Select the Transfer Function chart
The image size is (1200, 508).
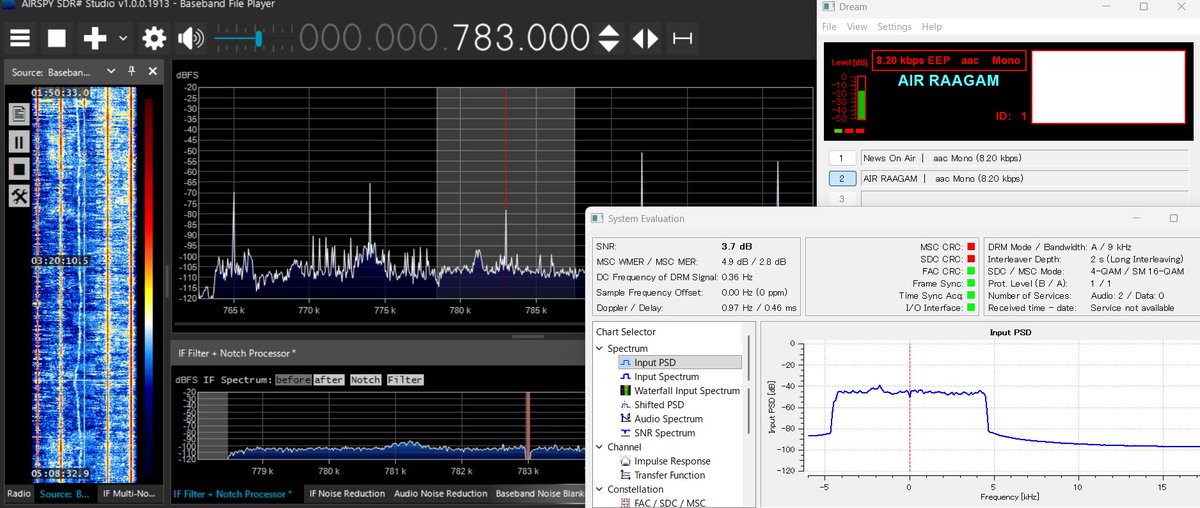pos(662,475)
